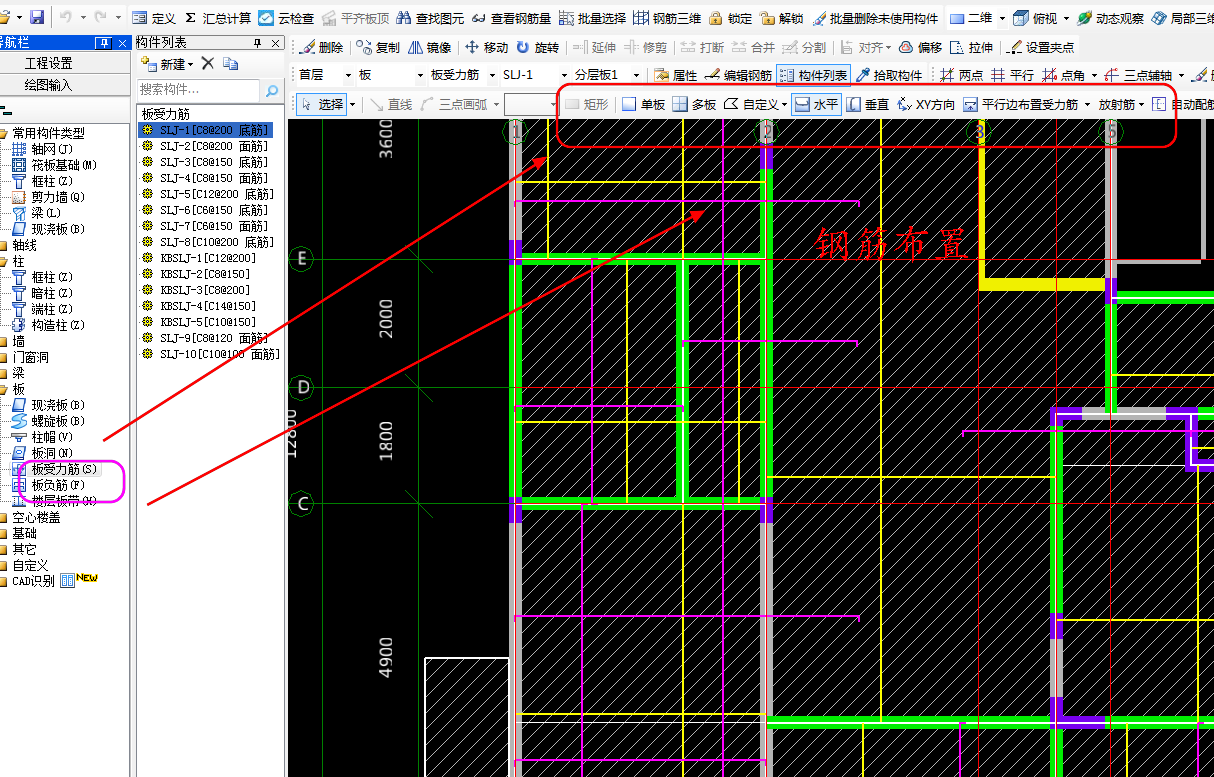Image resolution: width=1214 pixels, height=777 pixels.
Task: Select 构造柱(Z) tree item
Action: tap(58, 325)
